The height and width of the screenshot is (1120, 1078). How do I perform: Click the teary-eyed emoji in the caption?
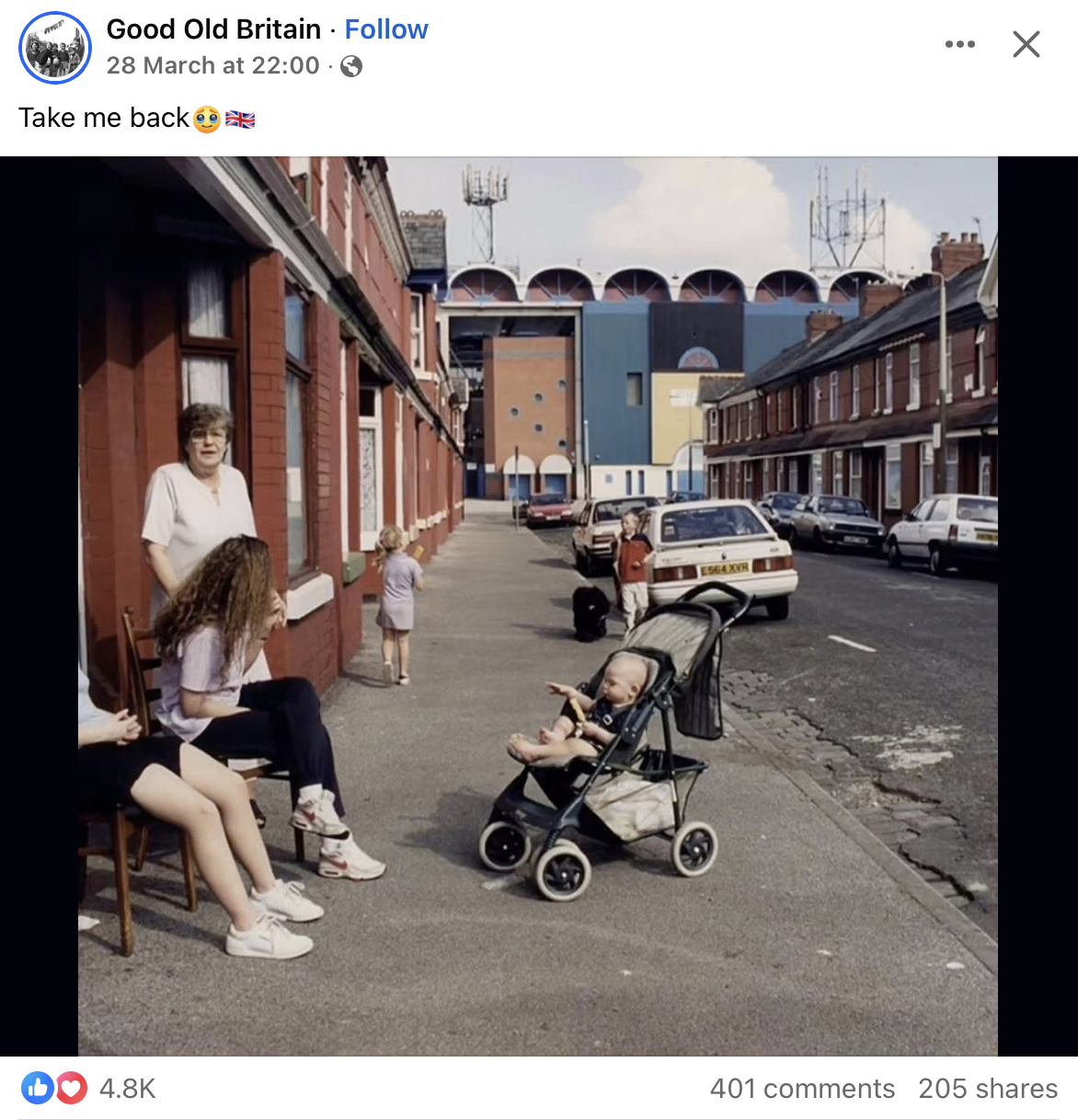tap(207, 119)
